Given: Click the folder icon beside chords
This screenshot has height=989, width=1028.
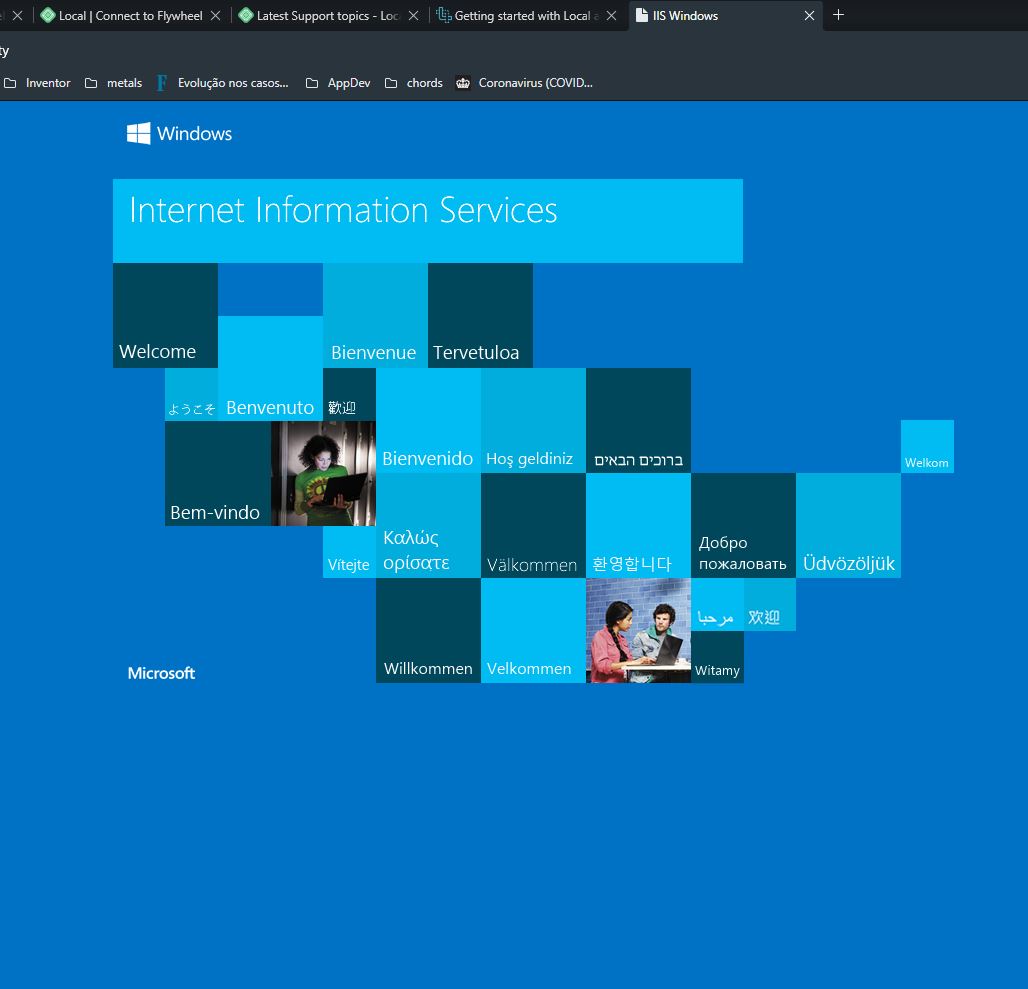Looking at the screenshot, I should [391, 83].
